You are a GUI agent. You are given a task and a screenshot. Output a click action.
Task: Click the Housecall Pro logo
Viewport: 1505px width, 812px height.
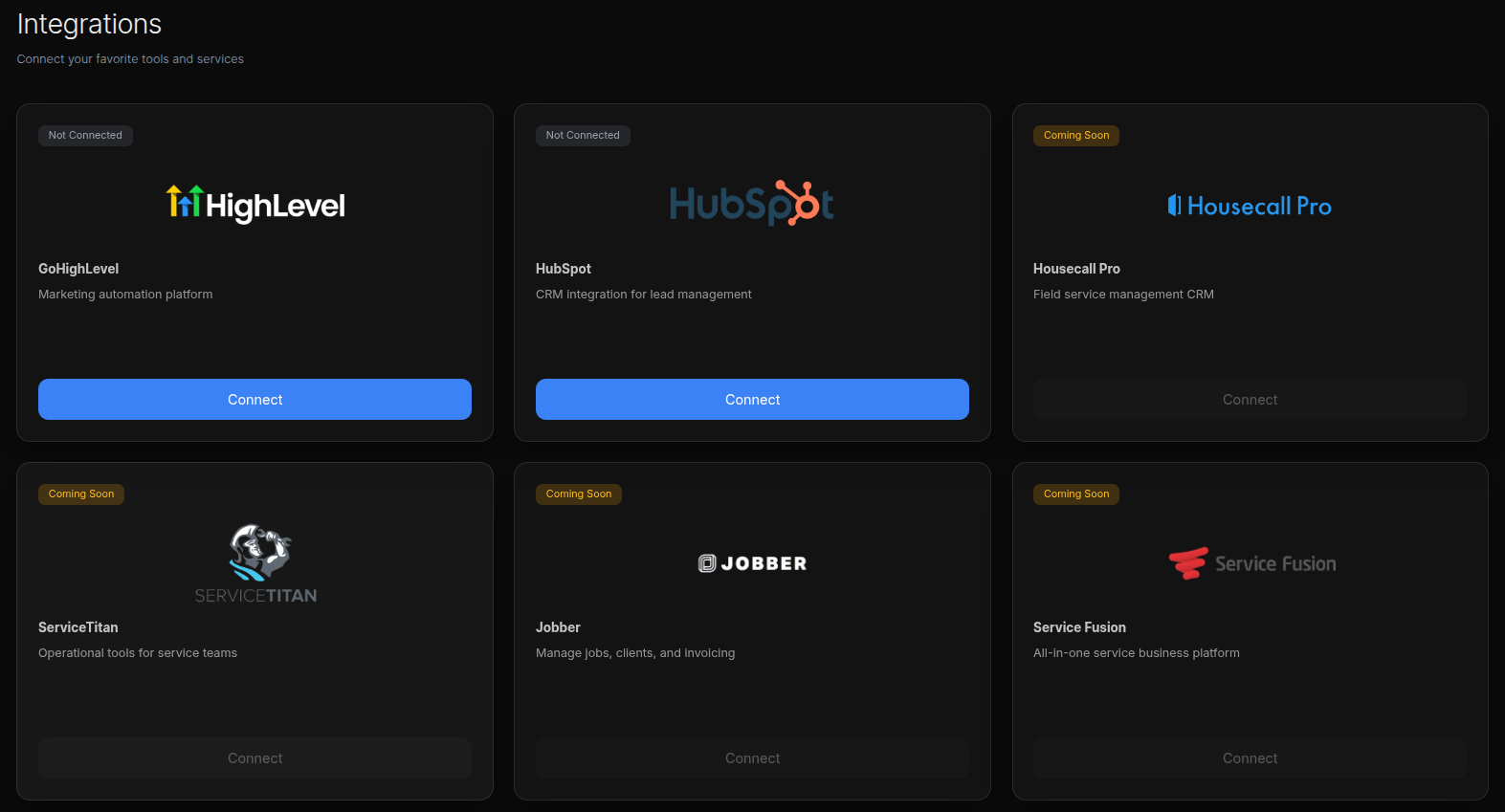coord(1250,206)
